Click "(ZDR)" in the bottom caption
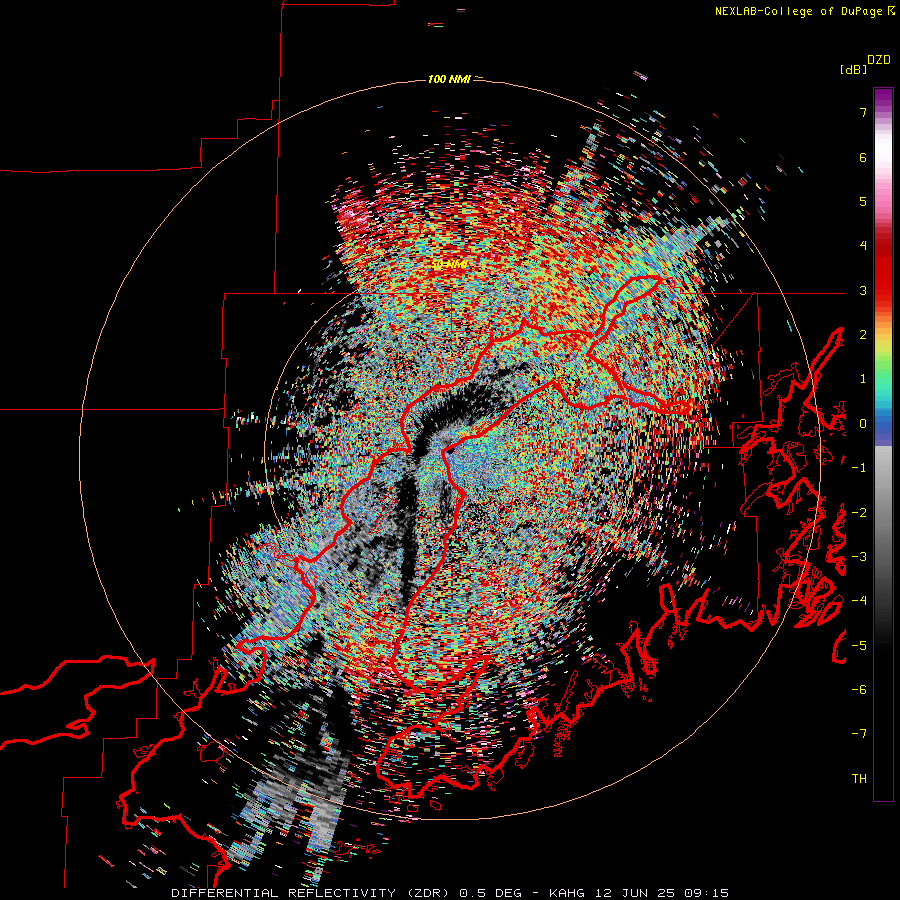This screenshot has height=900, width=900. coord(428,893)
